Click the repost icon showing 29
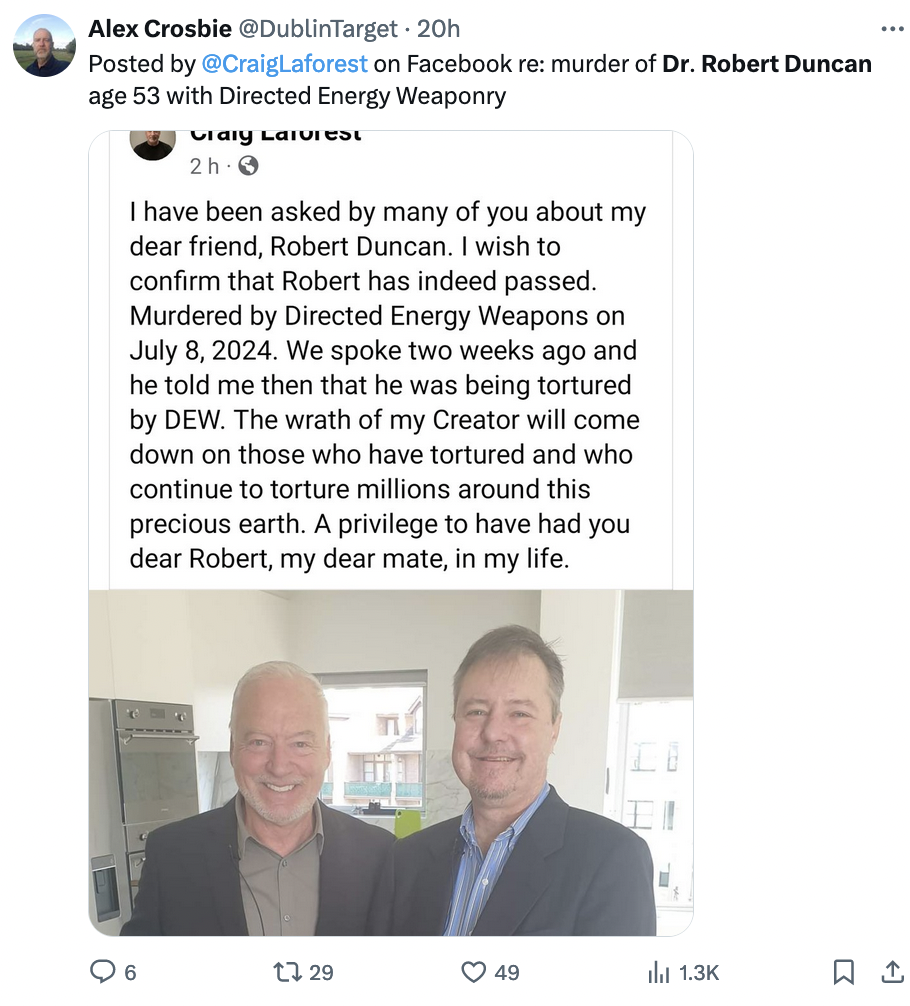Image resolution: width=910 pixels, height=1006 pixels. pos(289,971)
